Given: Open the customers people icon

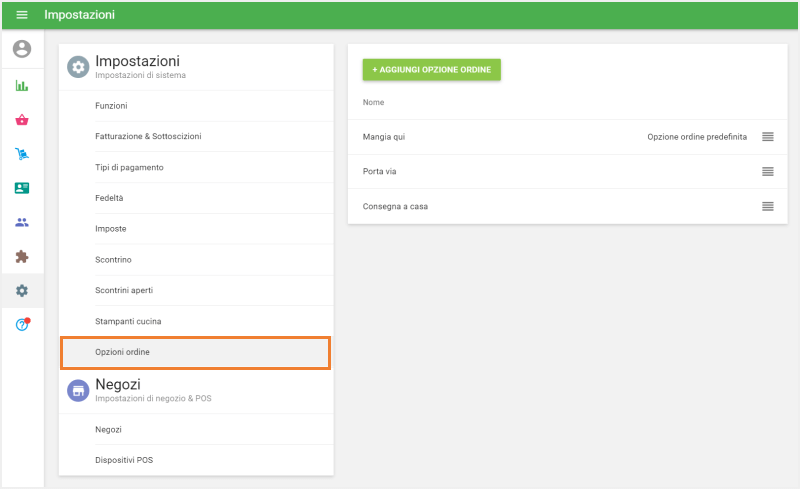Looking at the screenshot, I should pos(22,222).
